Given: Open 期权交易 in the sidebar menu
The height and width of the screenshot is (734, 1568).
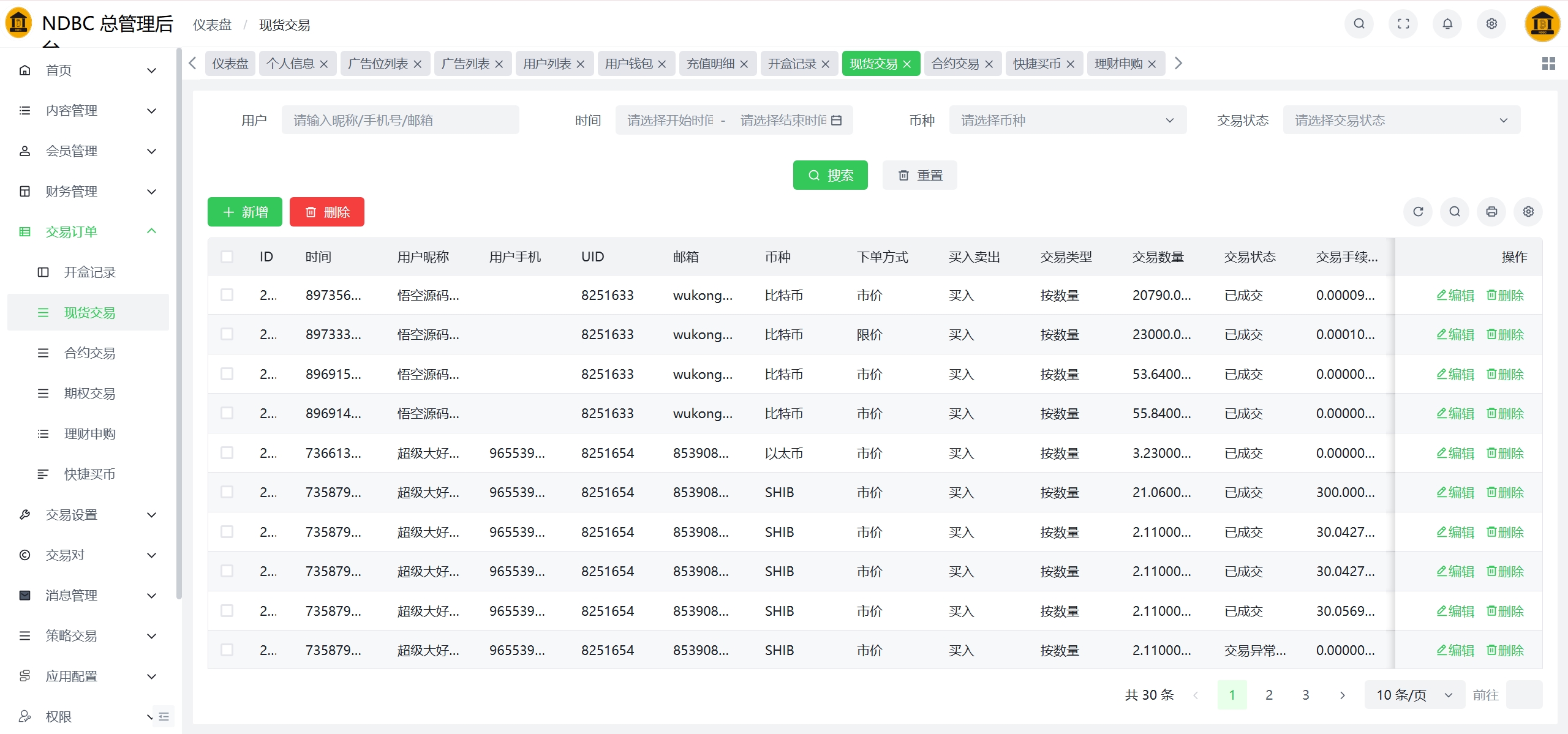Looking at the screenshot, I should 89,394.
